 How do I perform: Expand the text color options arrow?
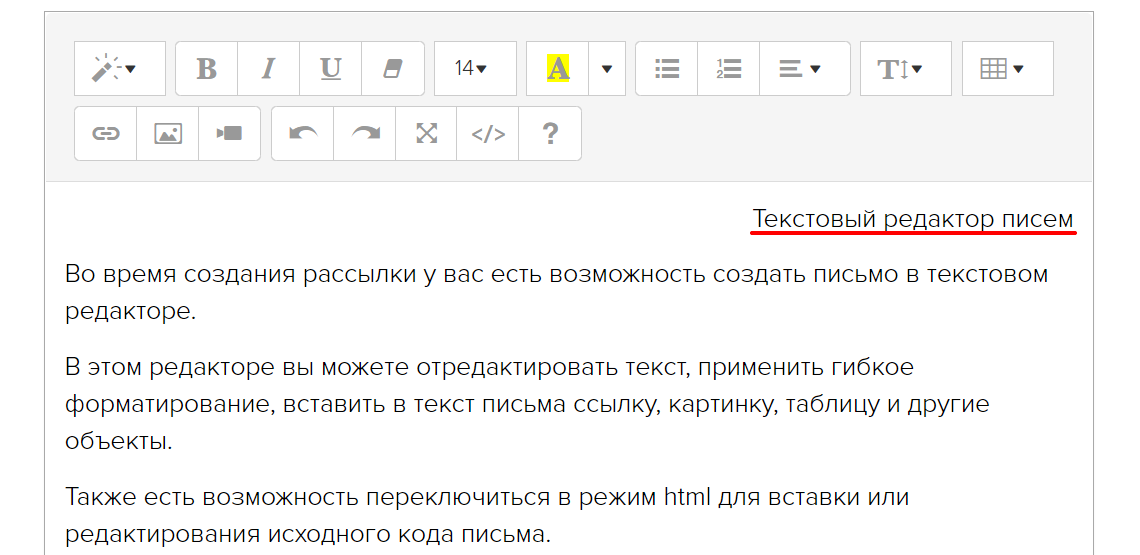(606, 69)
